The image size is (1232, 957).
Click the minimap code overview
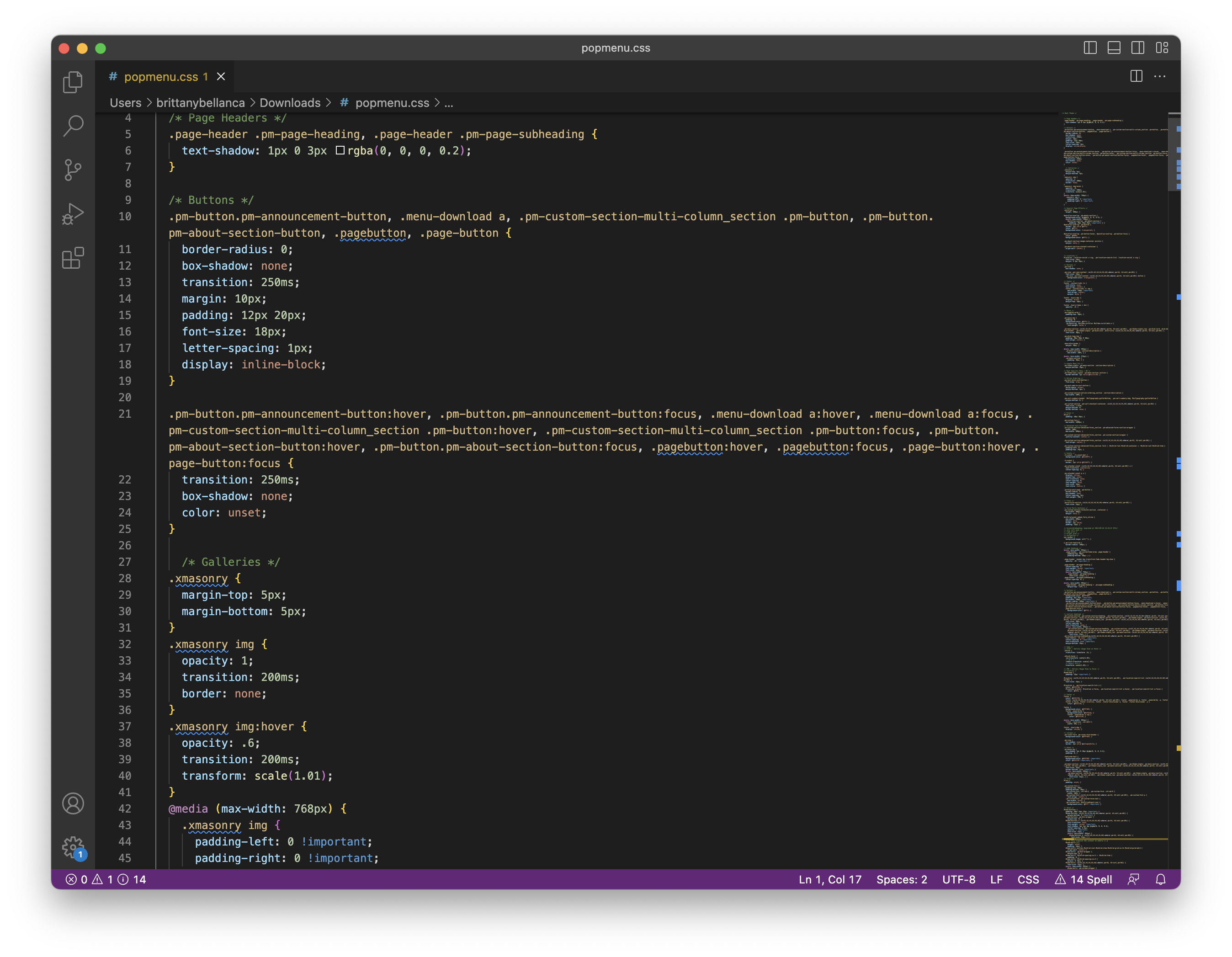point(1114,490)
